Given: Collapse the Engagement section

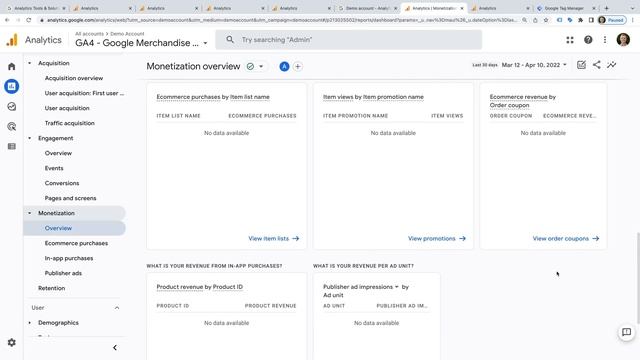Looking at the screenshot, I should (x=29, y=138).
